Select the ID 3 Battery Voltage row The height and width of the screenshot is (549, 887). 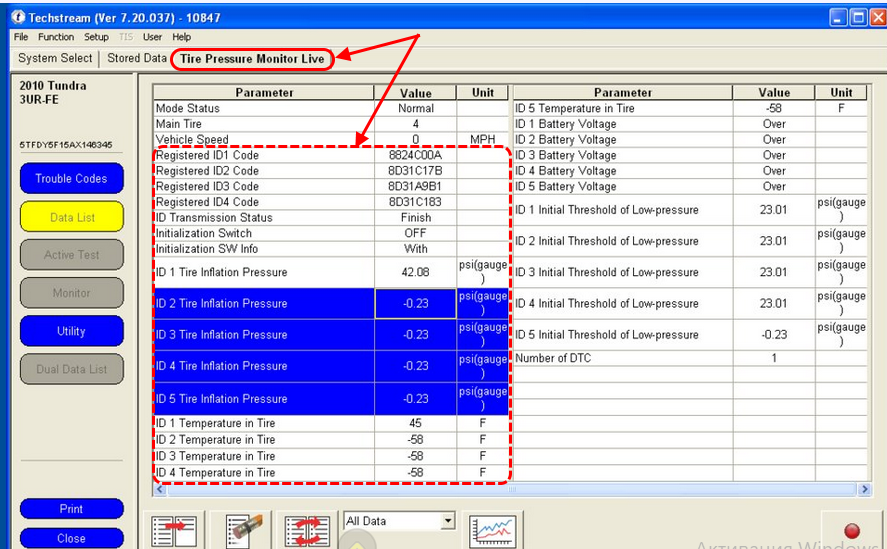[690, 155]
